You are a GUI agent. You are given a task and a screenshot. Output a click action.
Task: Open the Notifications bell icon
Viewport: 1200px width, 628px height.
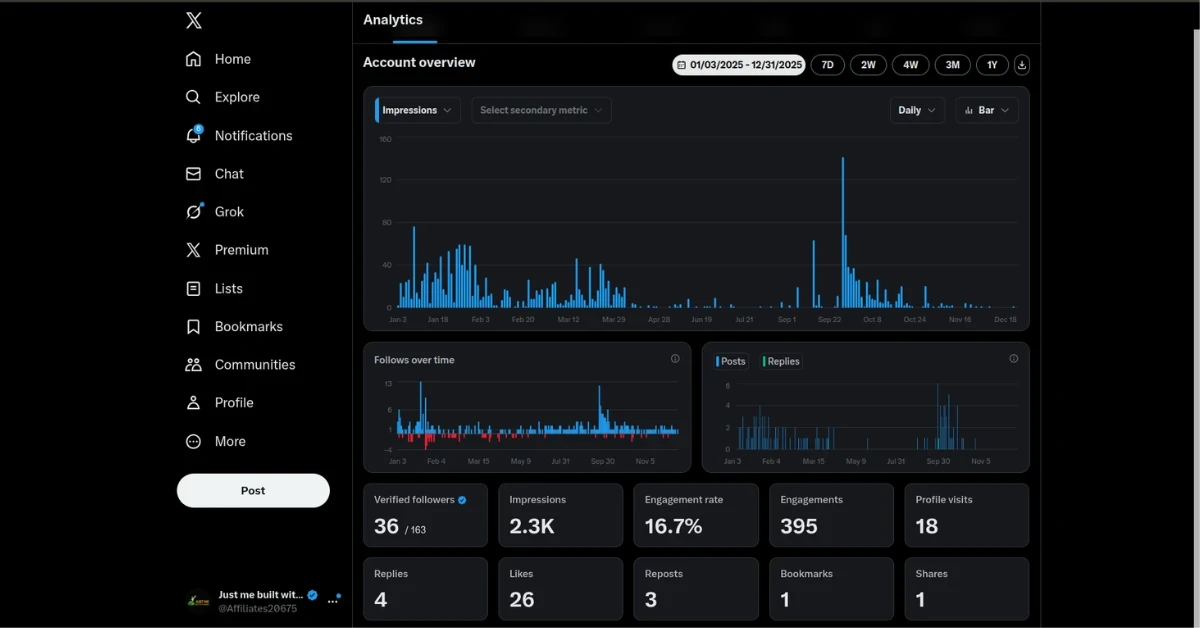pos(194,135)
